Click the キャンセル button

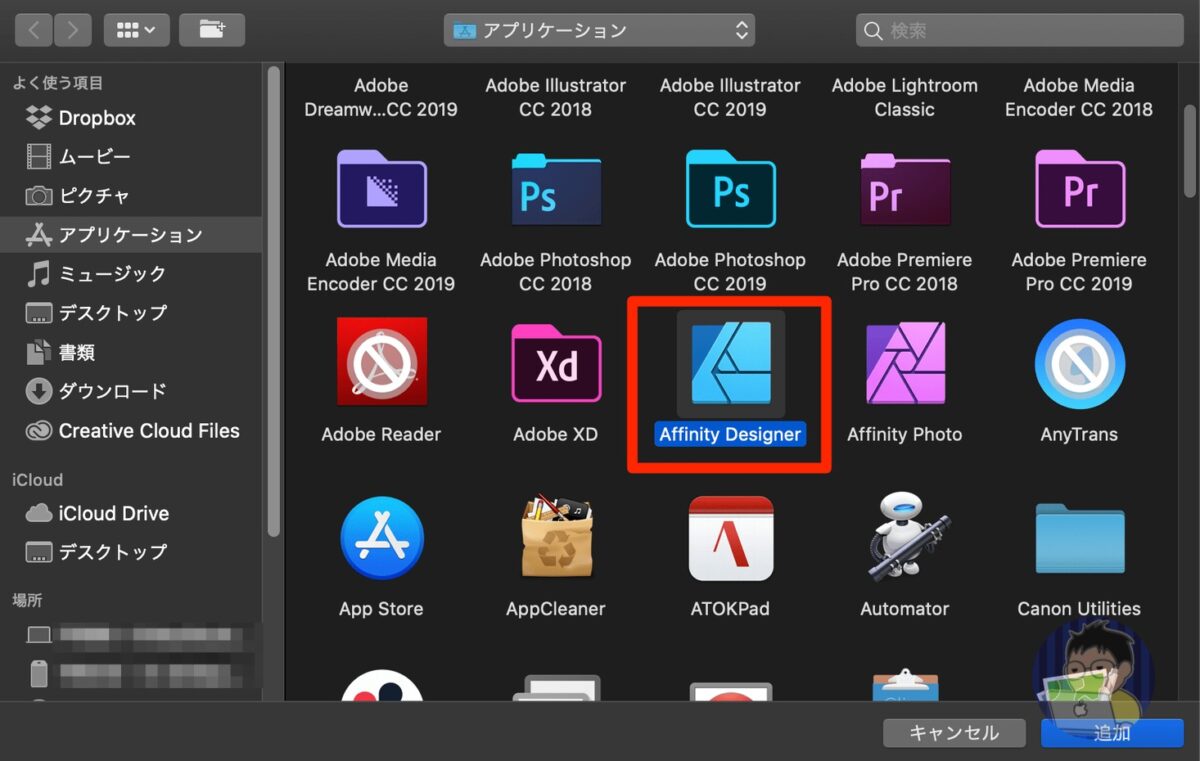tap(954, 733)
